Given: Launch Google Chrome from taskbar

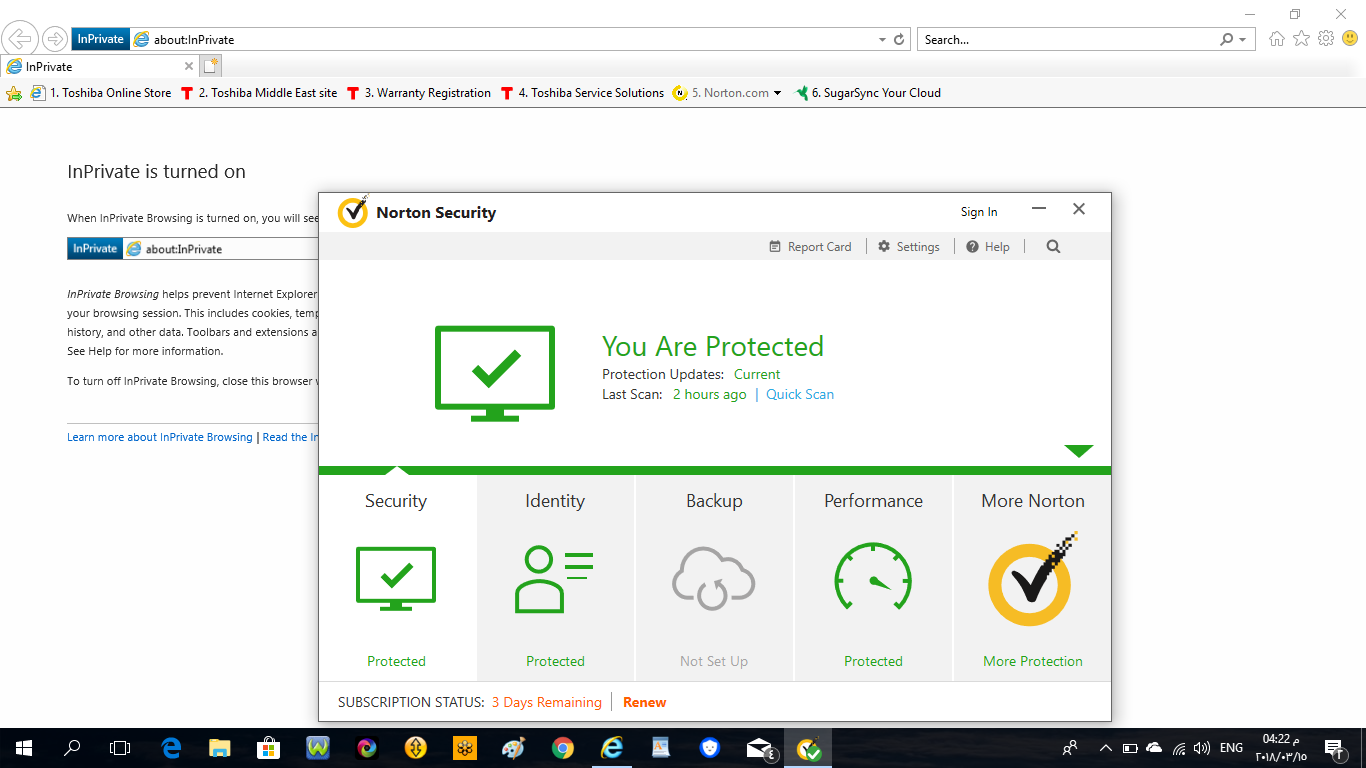Looking at the screenshot, I should pos(563,748).
